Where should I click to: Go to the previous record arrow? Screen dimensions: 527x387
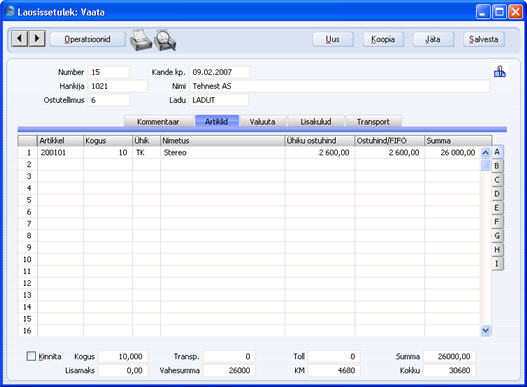(19, 39)
